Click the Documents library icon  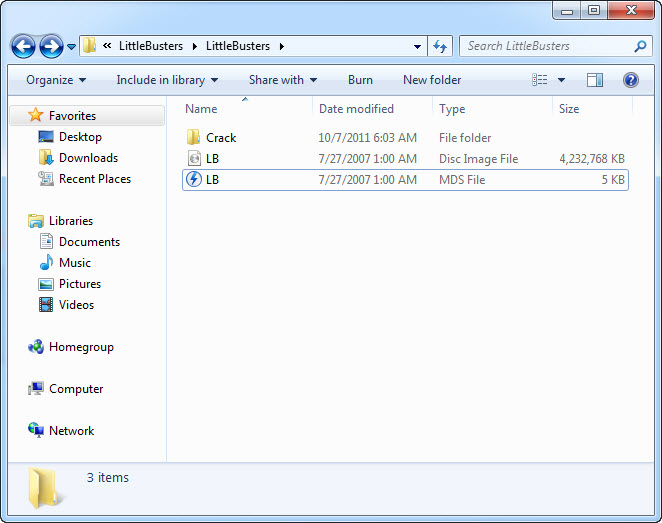[46, 241]
